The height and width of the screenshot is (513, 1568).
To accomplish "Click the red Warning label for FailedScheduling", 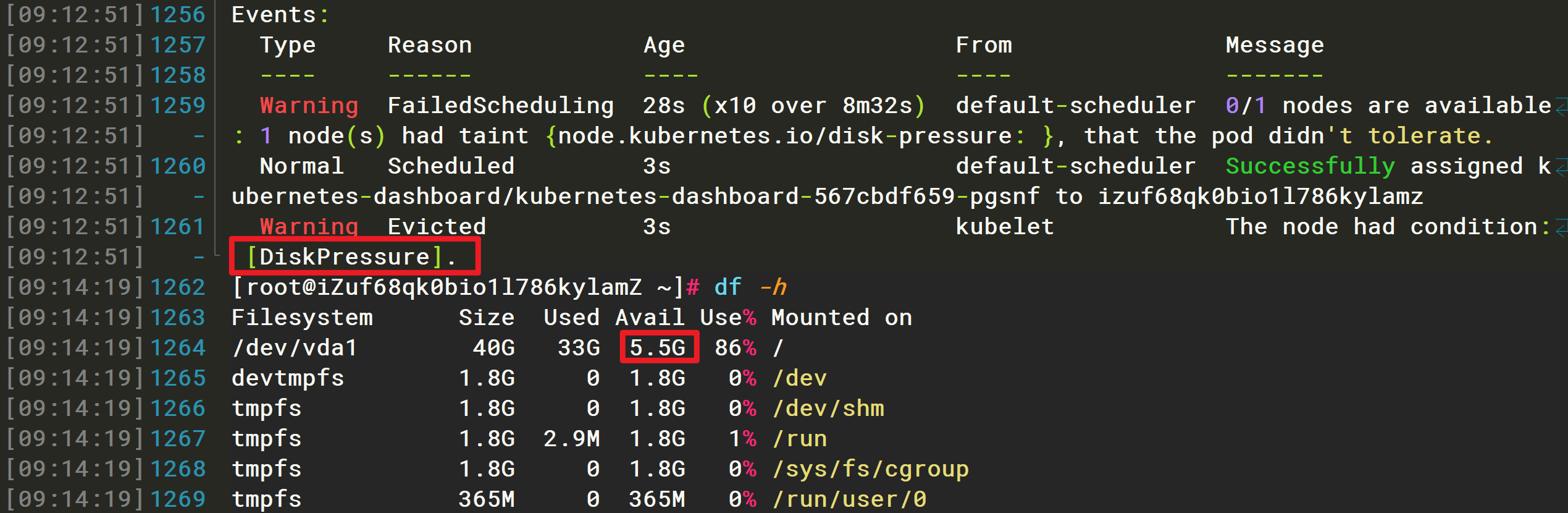I will coord(309,106).
